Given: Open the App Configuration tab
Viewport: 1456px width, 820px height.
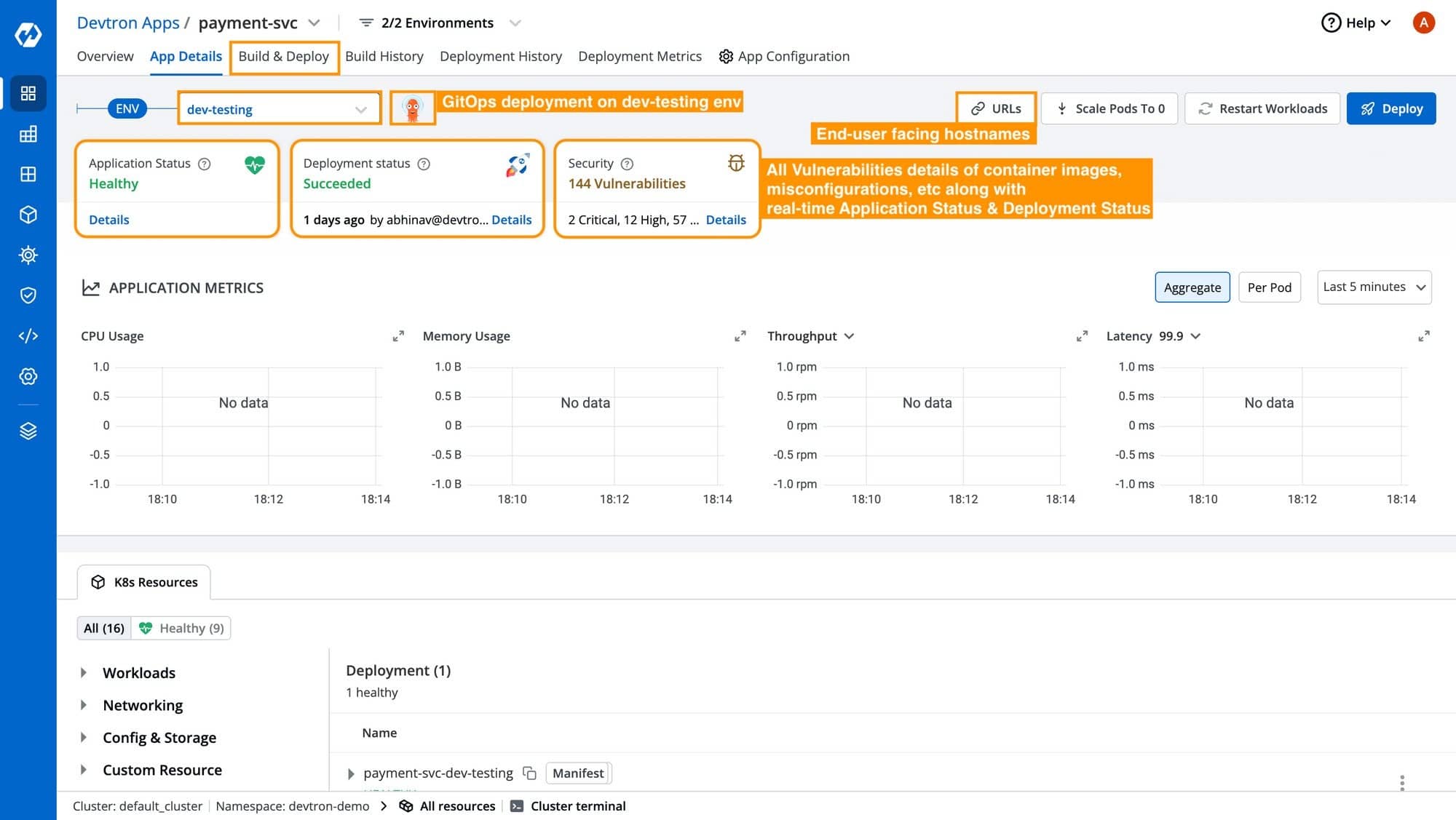Looking at the screenshot, I should click(x=784, y=56).
